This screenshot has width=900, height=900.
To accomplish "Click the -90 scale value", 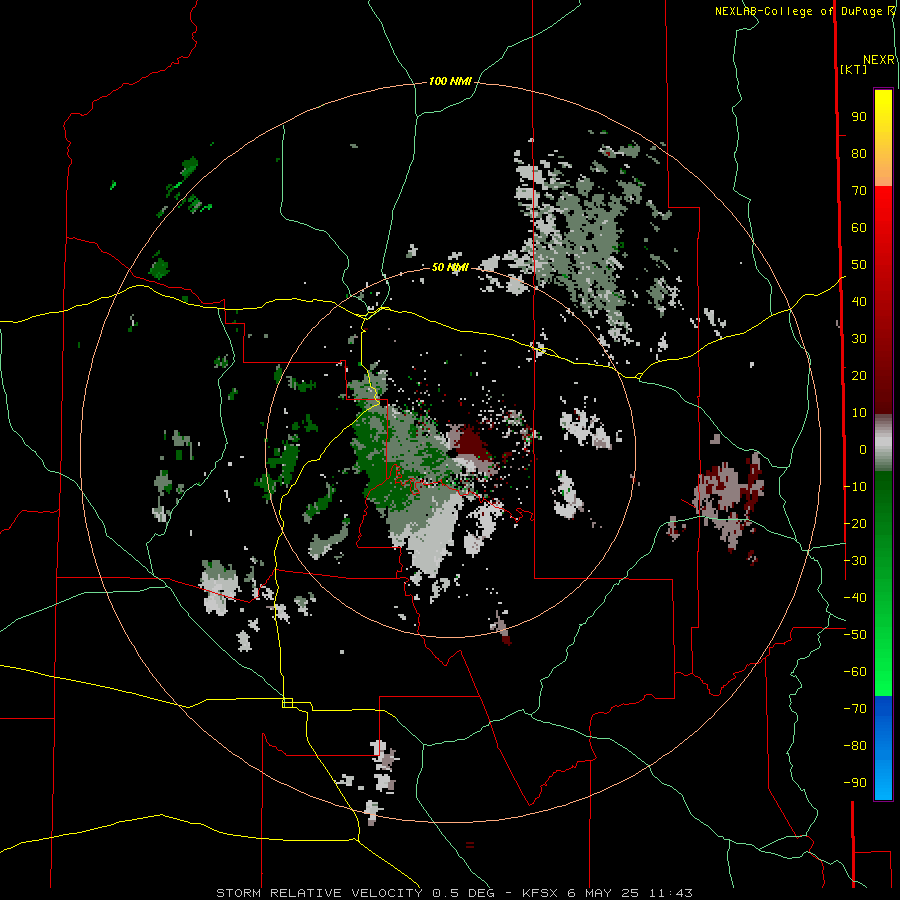I will 855,783.
